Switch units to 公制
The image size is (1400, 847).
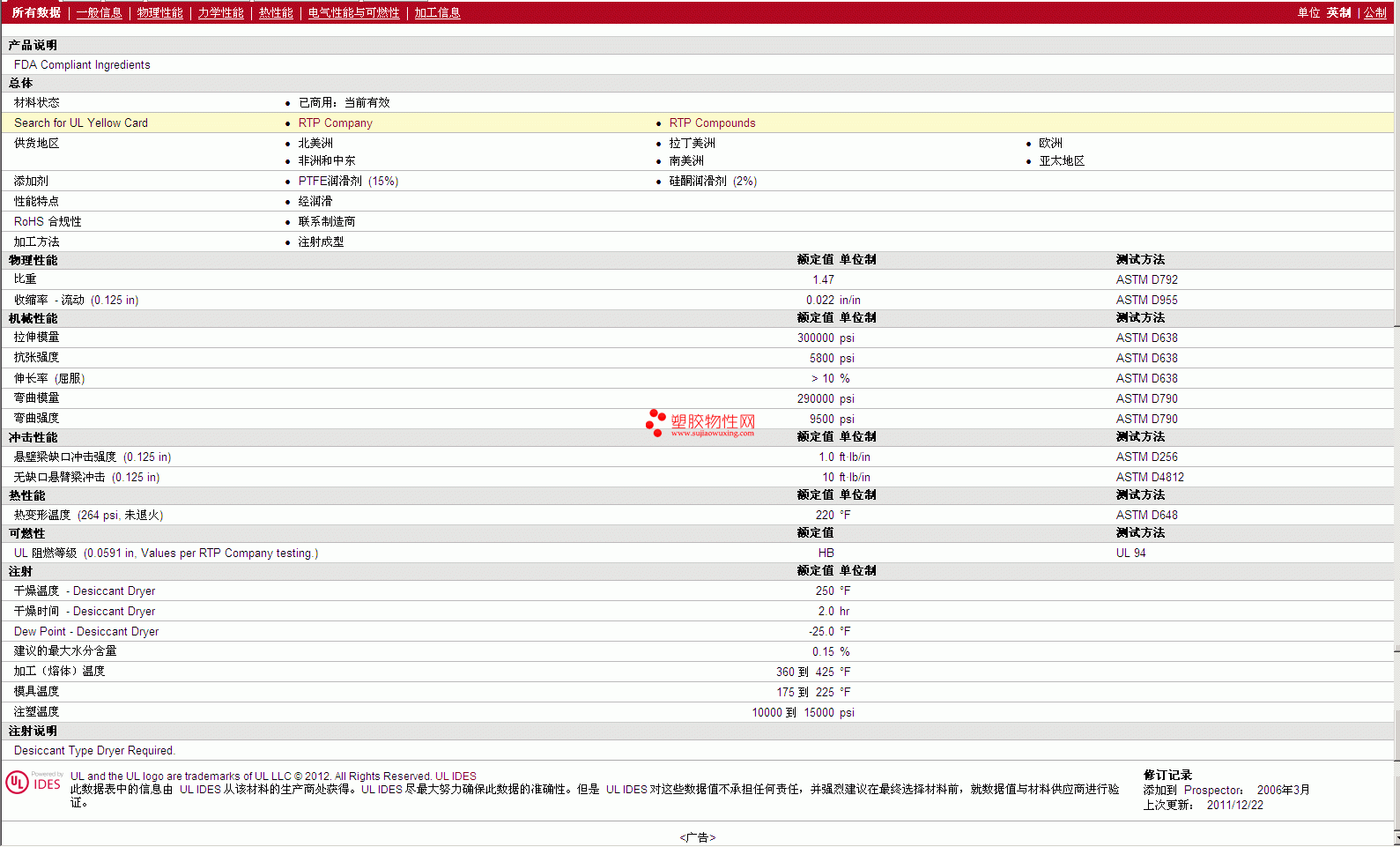point(1375,12)
